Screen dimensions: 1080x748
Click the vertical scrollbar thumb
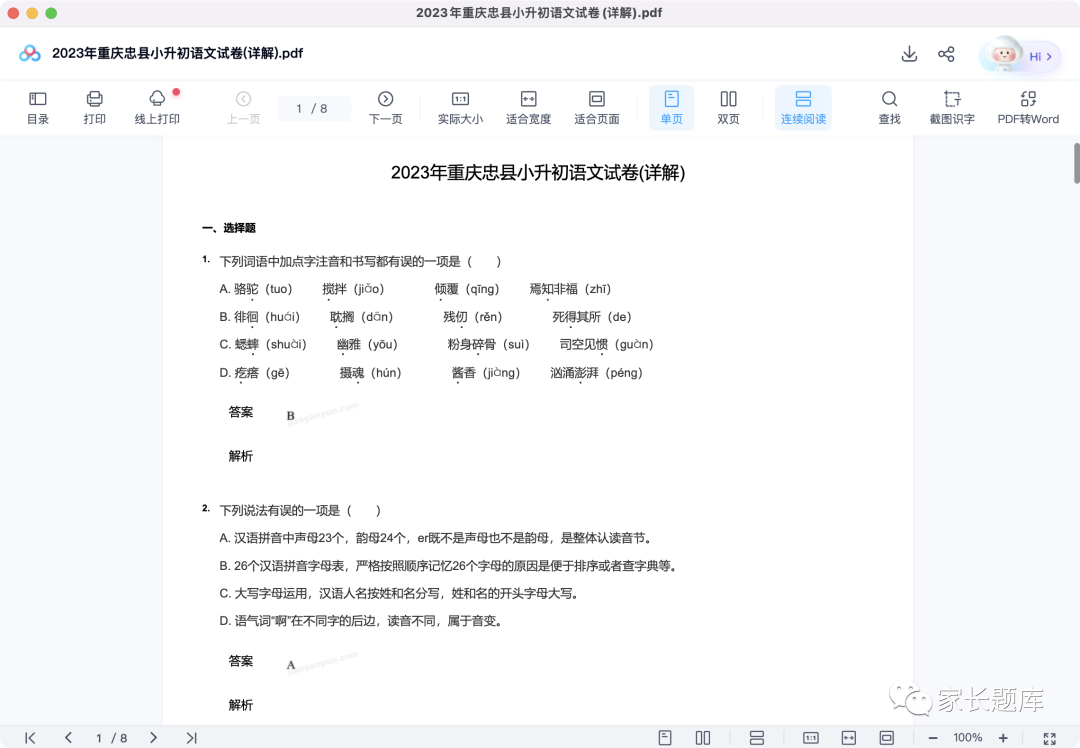click(1076, 163)
